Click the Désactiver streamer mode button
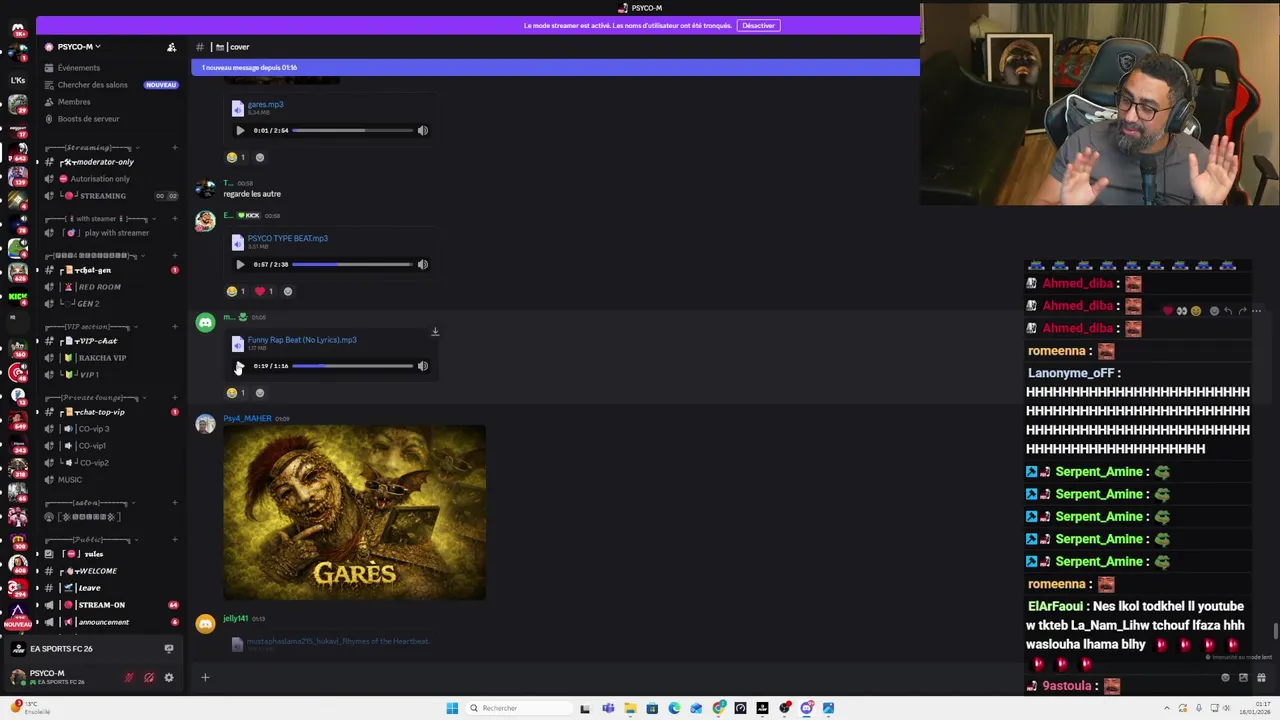The image size is (1280, 720). [x=758, y=25]
